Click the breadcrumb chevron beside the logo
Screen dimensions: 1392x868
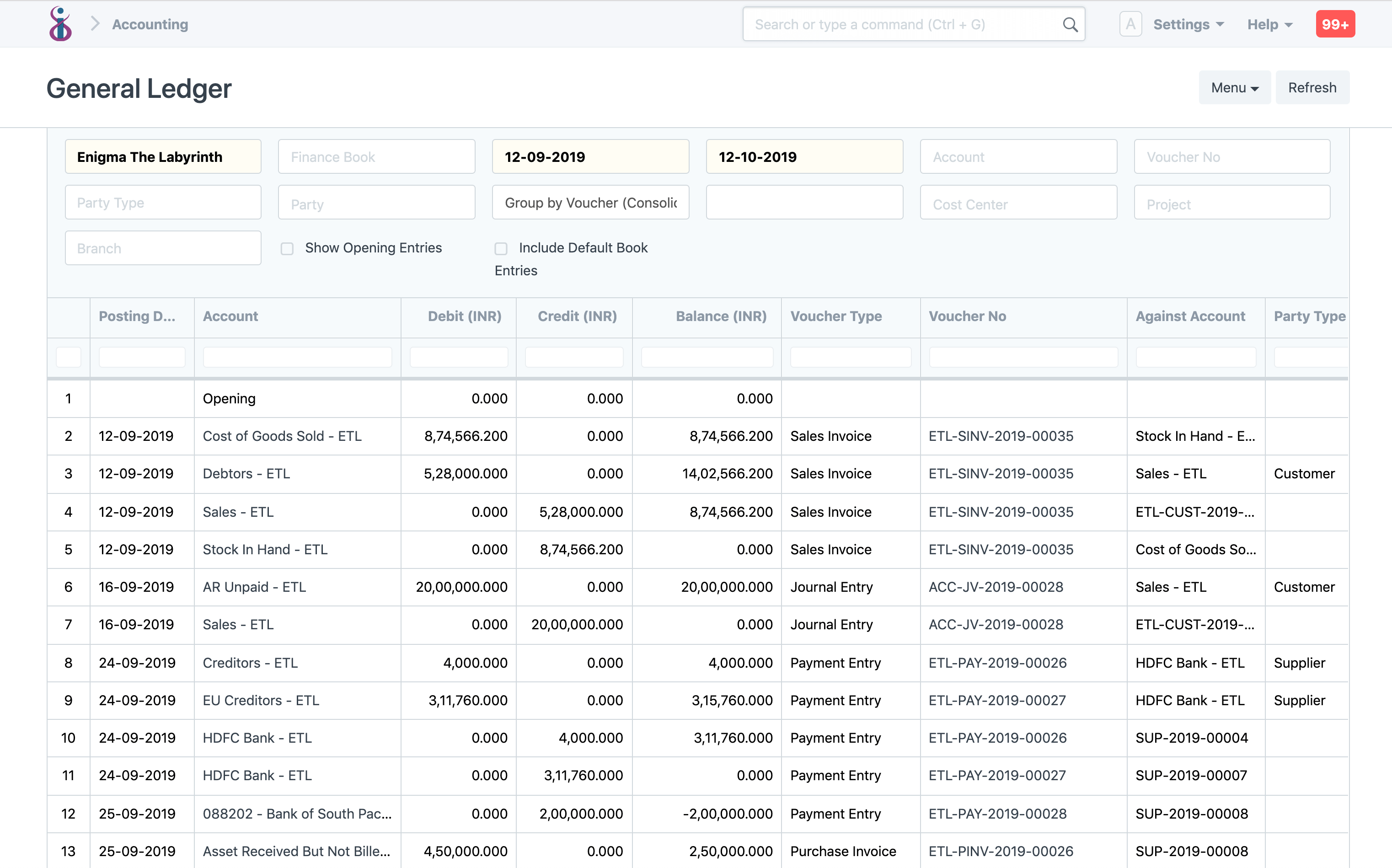(x=95, y=23)
